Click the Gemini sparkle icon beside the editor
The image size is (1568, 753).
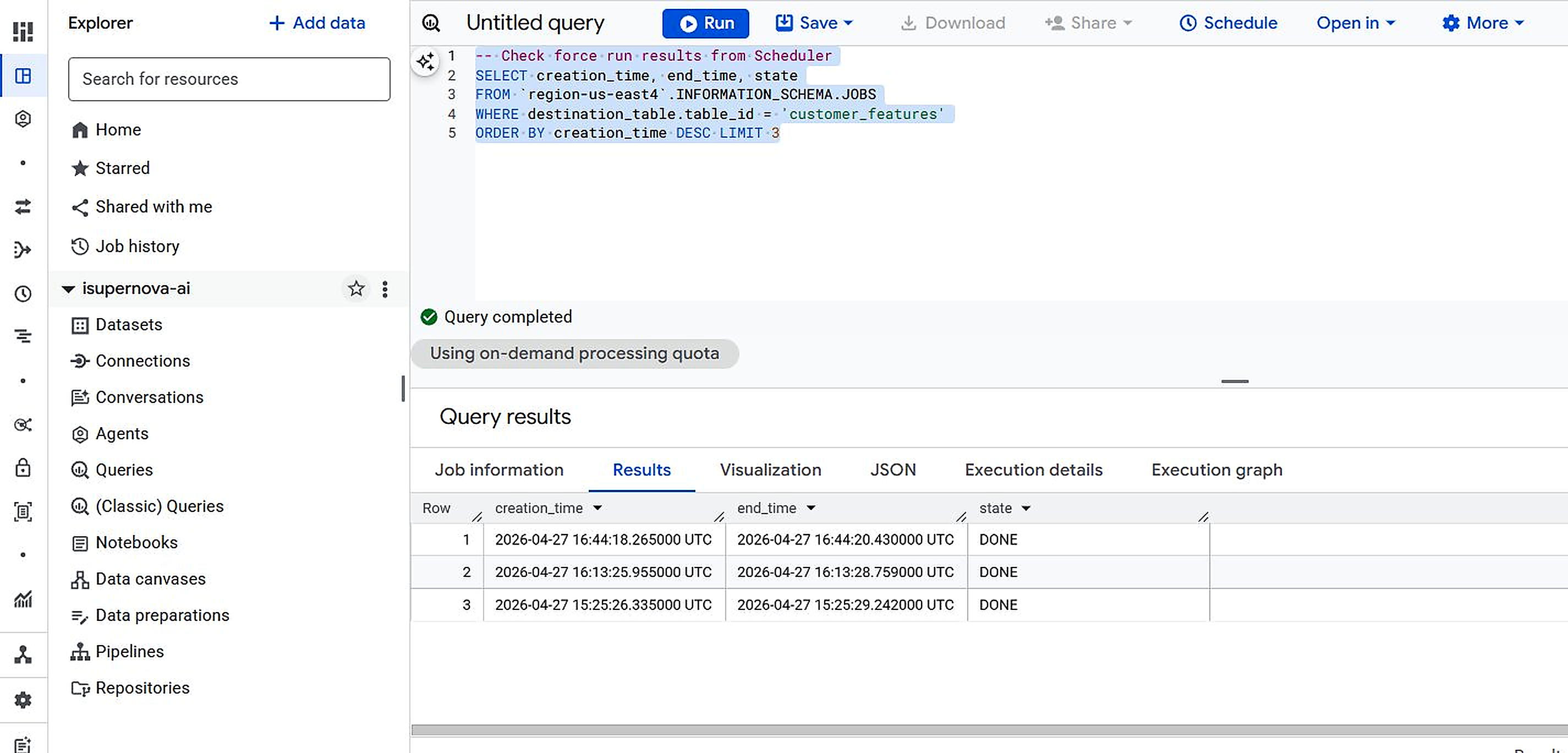coord(425,61)
